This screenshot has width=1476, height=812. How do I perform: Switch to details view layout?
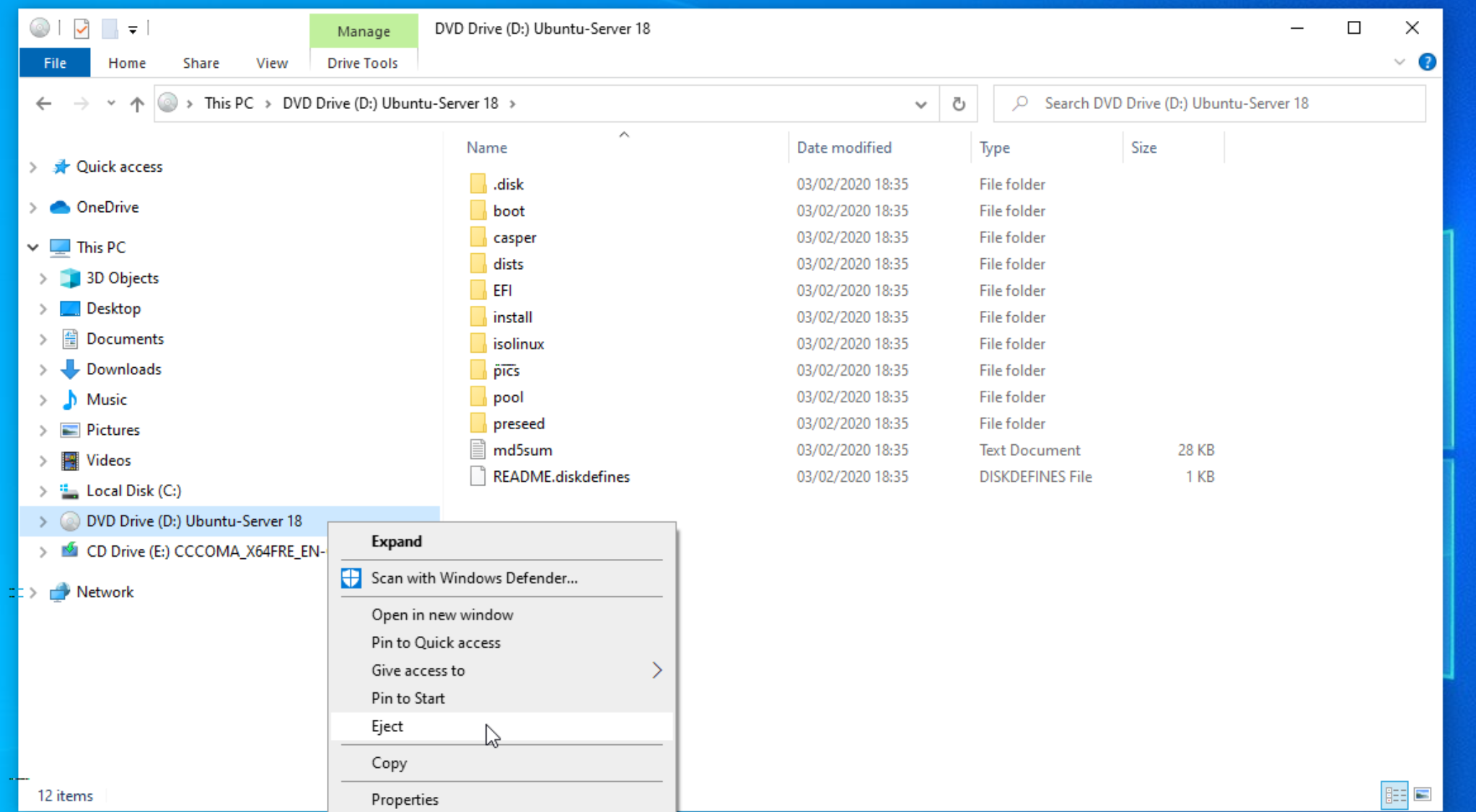[x=1394, y=795]
